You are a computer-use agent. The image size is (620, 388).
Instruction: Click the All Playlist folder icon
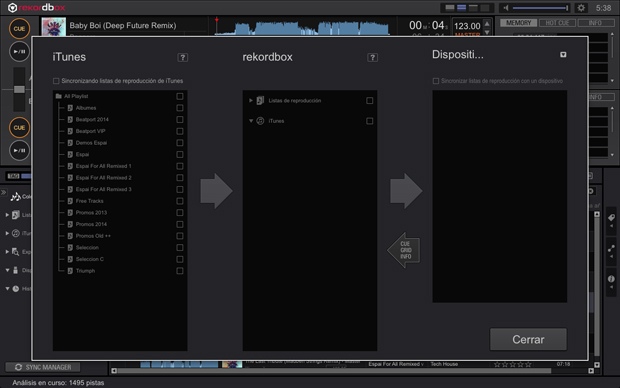pos(59,96)
